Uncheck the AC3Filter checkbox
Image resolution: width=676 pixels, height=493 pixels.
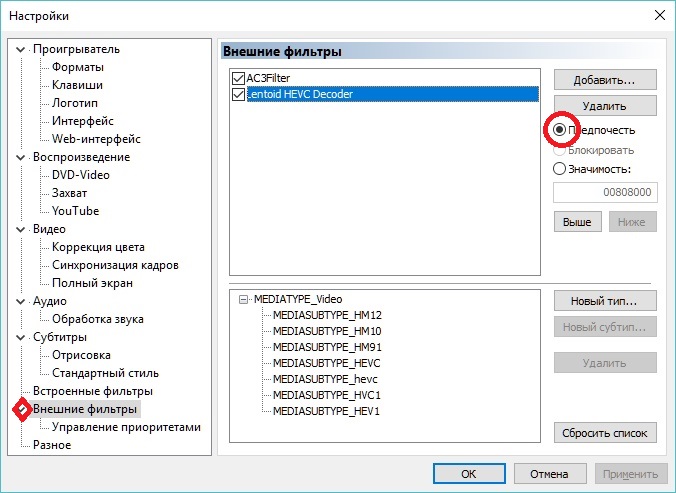point(238,78)
